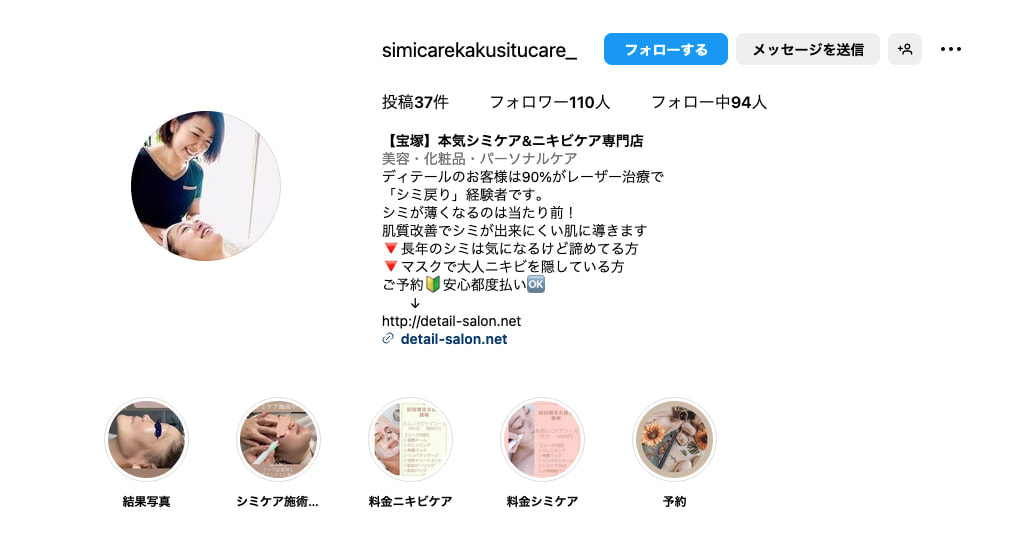
Task: Click the 結果写真 label text
Action: click(x=146, y=501)
